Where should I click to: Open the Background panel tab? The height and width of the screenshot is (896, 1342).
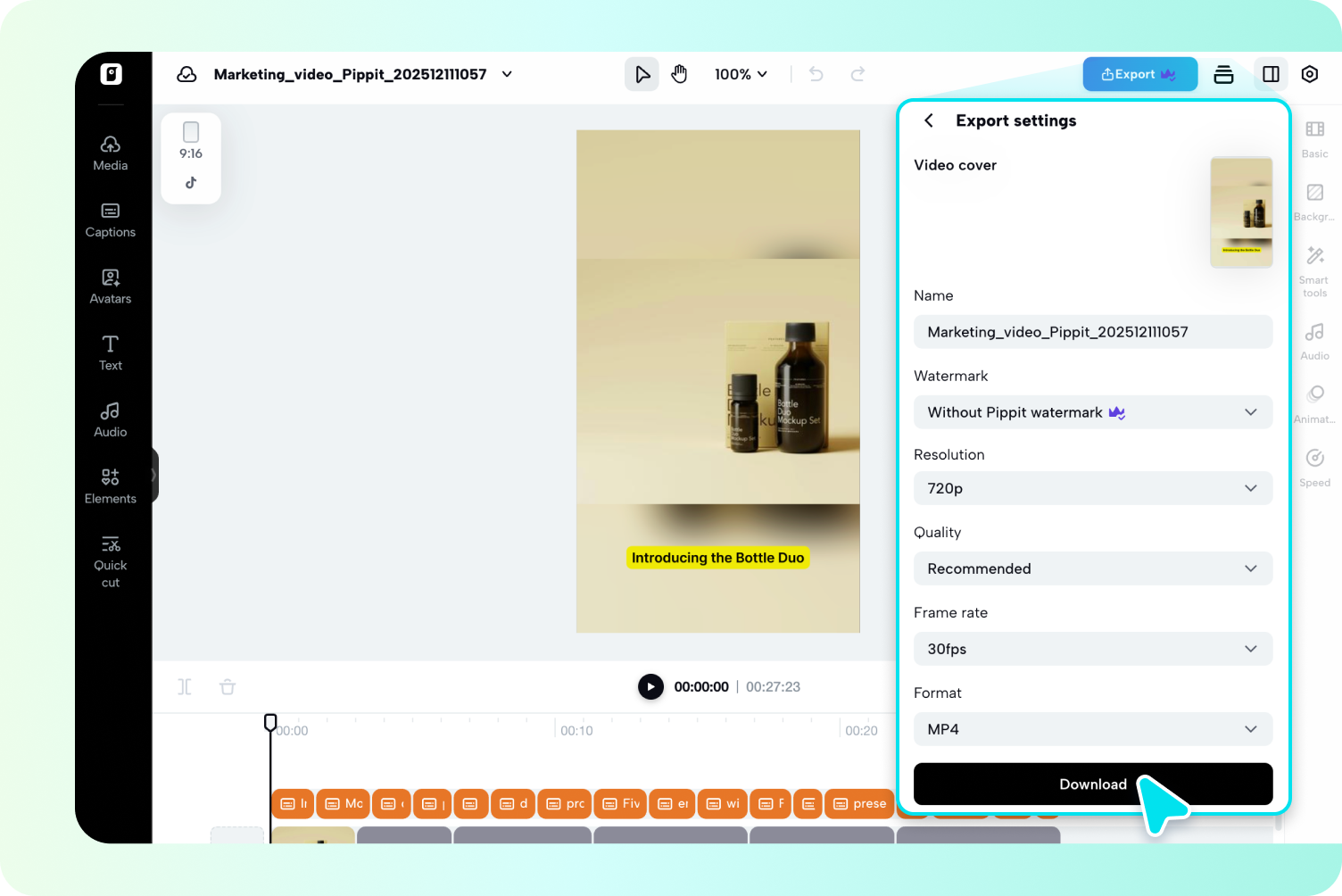tap(1314, 202)
